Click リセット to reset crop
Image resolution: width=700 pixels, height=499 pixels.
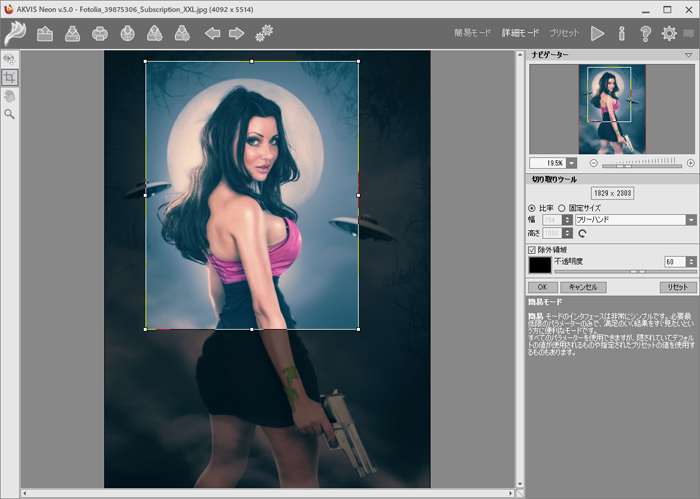[678, 287]
